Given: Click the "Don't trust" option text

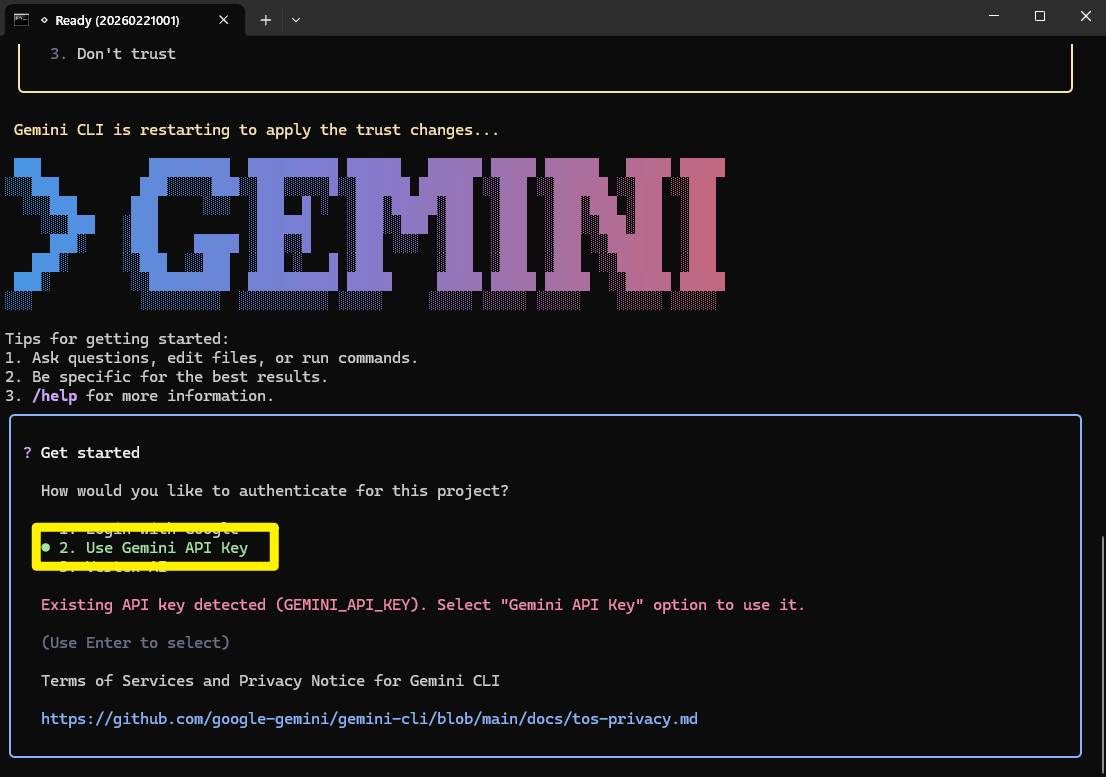Looking at the screenshot, I should point(126,53).
